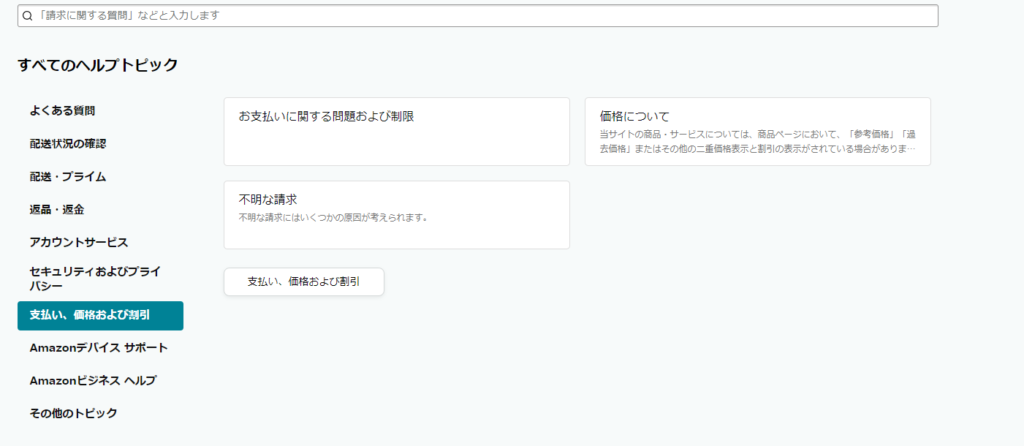Select アカウントサービス from topic list
Image resolution: width=1024 pixels, height=446 pixels.
click(79, 242)
